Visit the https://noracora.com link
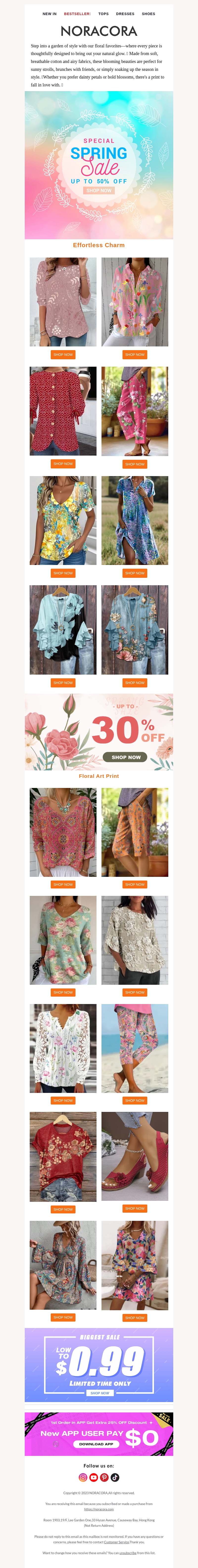This screenshot has width=198, height=1568. click(99, 1509)
